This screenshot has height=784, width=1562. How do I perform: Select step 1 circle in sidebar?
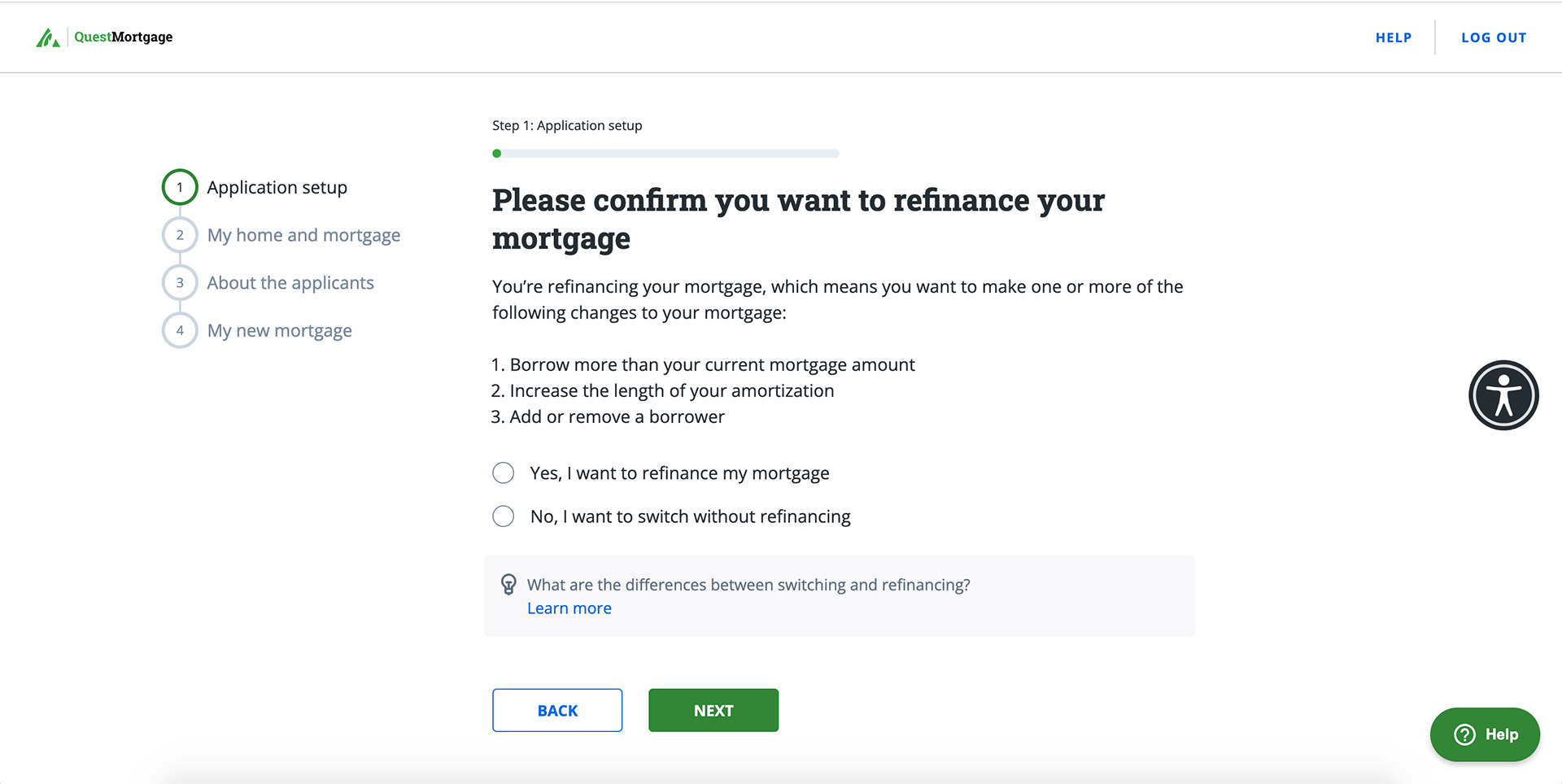click(180, 187)
